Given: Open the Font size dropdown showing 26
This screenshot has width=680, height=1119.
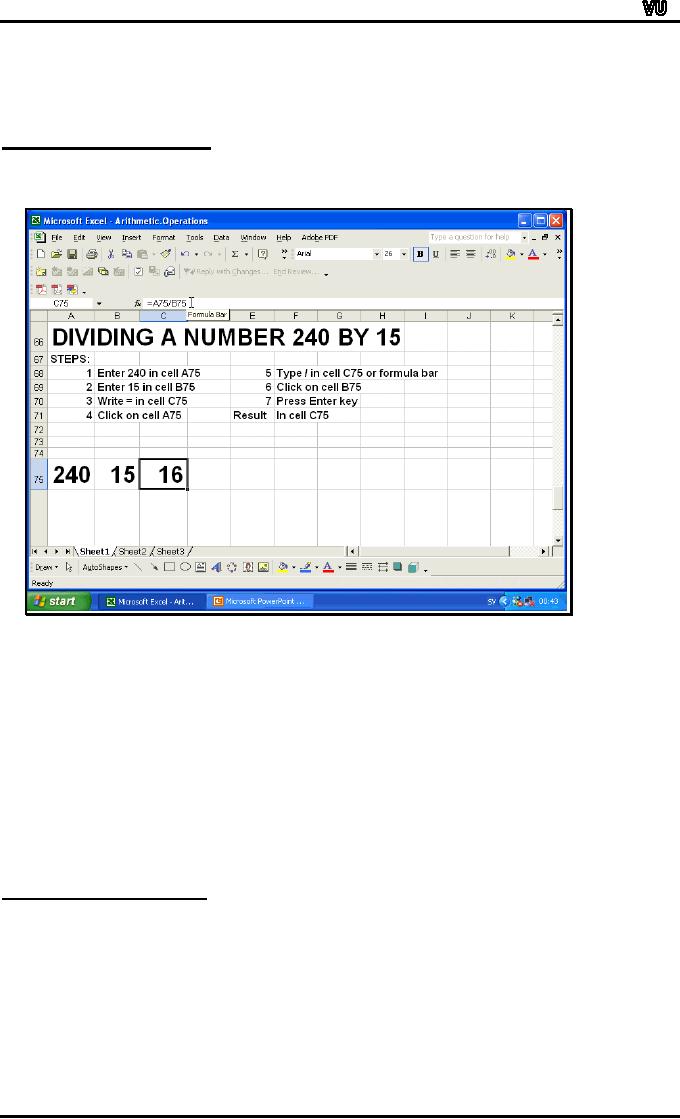Looking at the screenshot, I should [x=404, y=254].
